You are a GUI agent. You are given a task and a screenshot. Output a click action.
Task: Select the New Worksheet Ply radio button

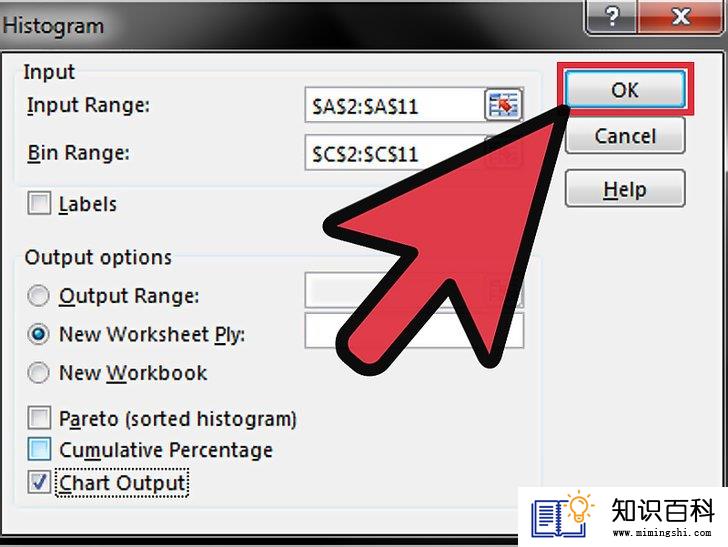(x=38, y=334)
